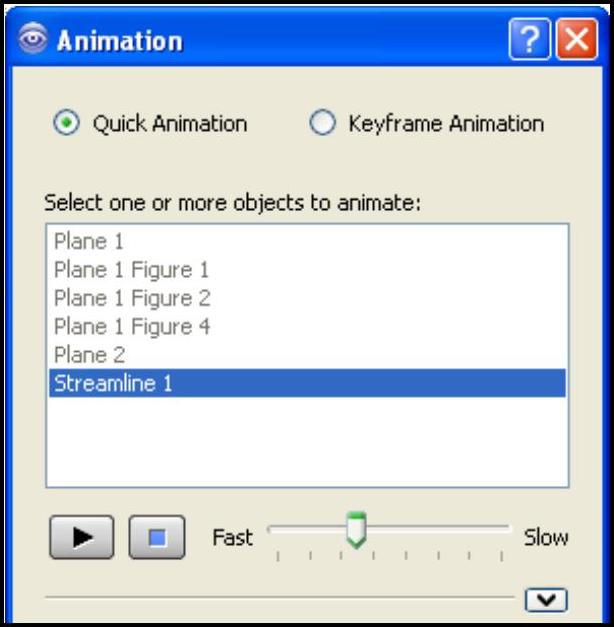Expand the dialog with the down arrow button
This screenshot has height=627, width=614.
tap(546, 599)
